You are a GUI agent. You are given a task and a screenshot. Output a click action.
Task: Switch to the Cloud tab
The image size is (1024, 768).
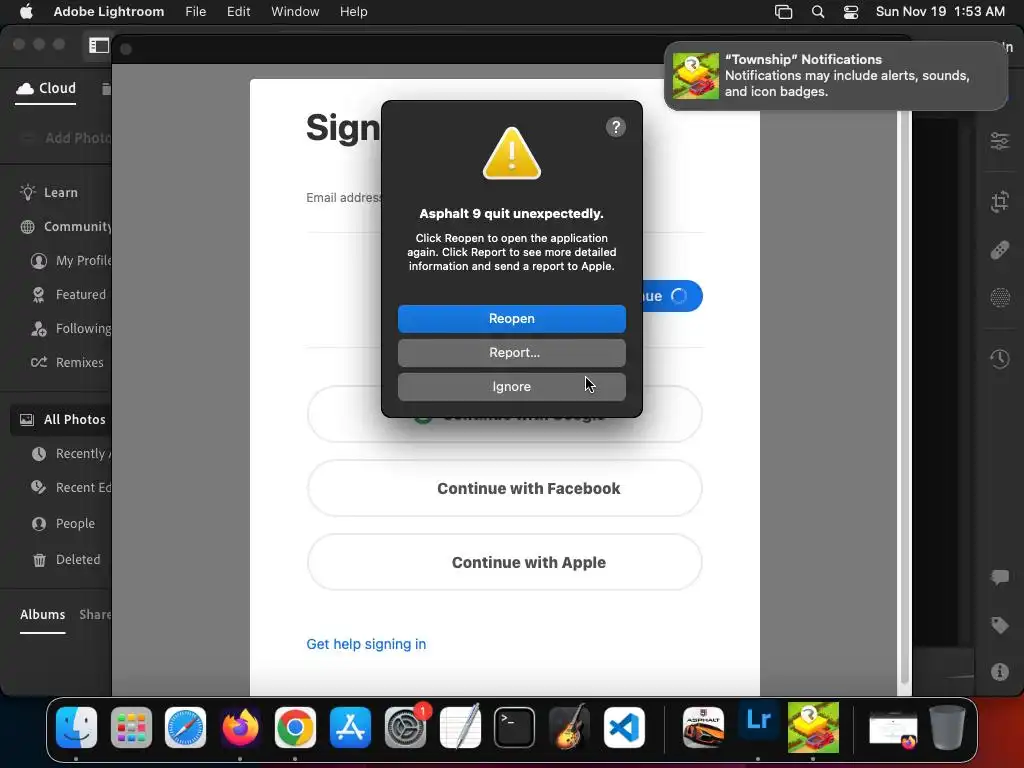pos(46,88)
